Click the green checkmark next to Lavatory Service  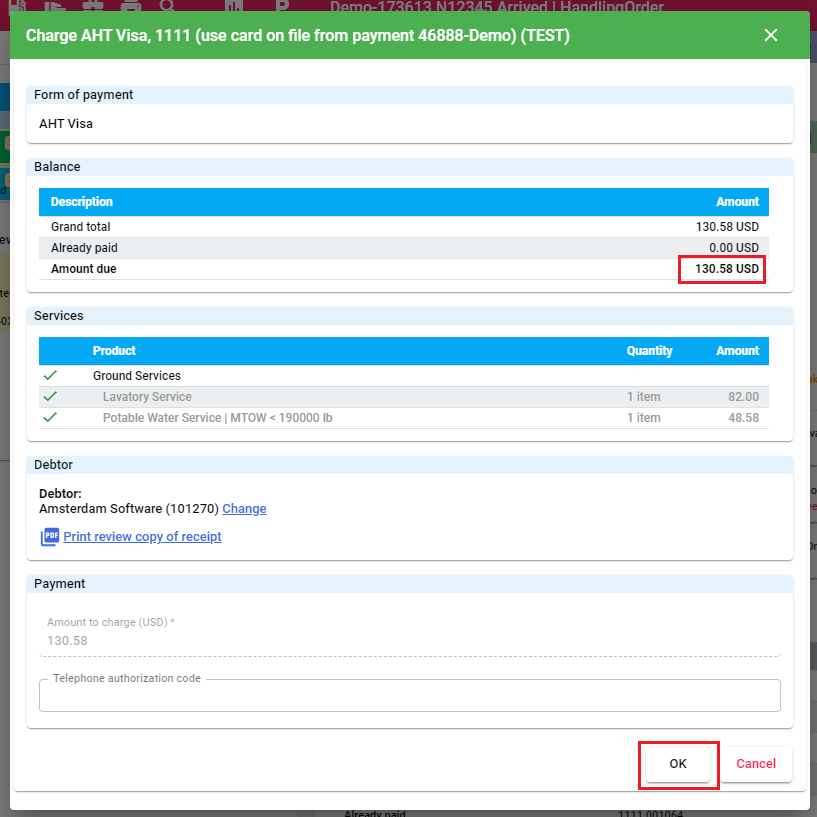[x=50, y=397]
